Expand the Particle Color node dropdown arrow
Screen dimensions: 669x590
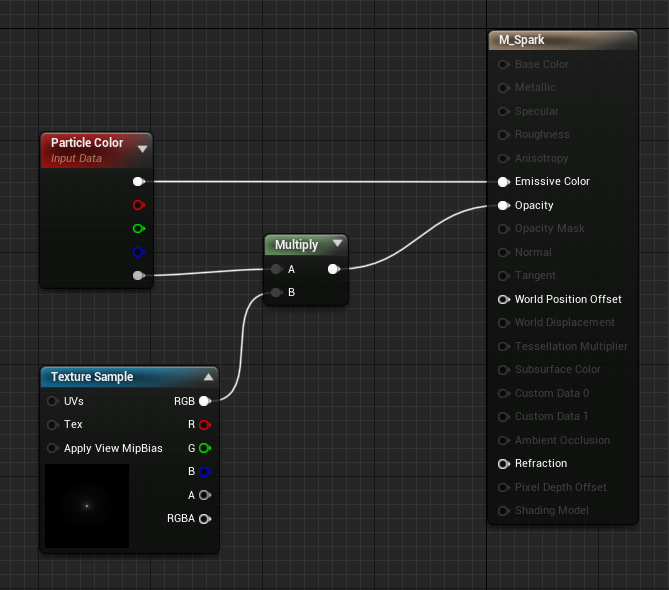point(143,149)
